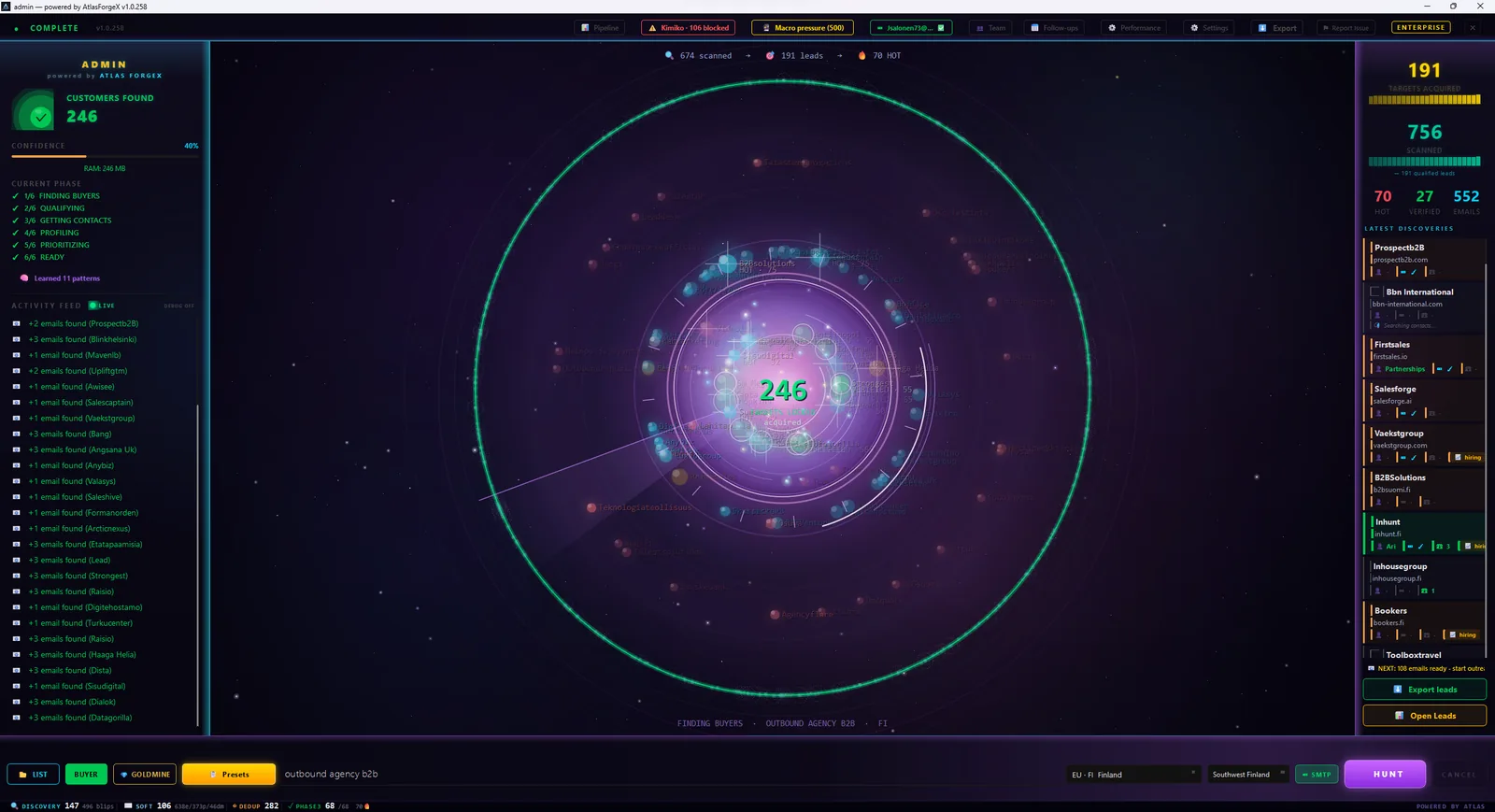This screenshot has width=1495, height=812.
Task: Select '+3 emails found (Blinkhelsinki)' feed entry
Action: [82, 339]
